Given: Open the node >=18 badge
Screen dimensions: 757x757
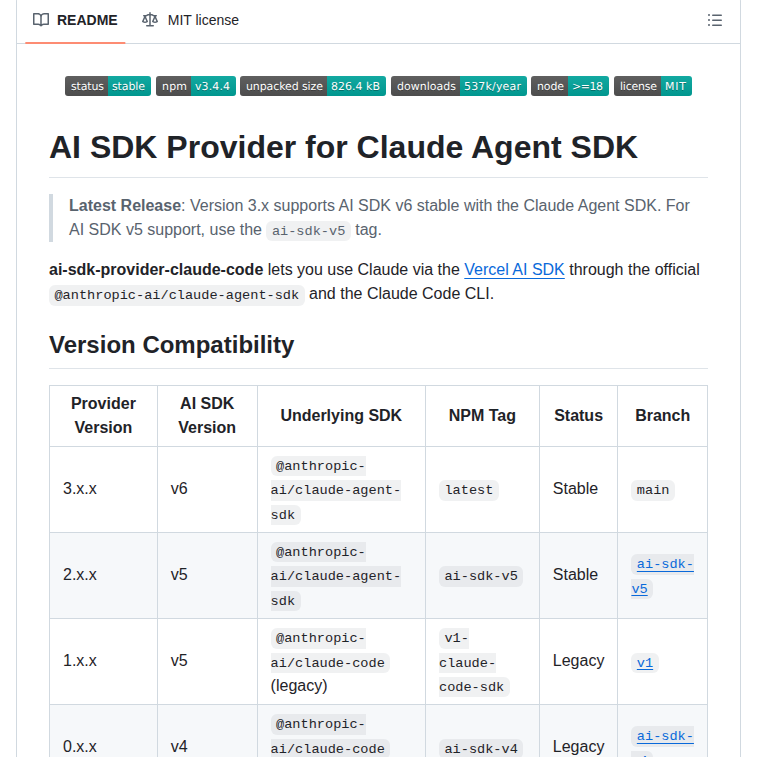Looking at the screenshot, I should pyautogui.click(x=570, y=86).
